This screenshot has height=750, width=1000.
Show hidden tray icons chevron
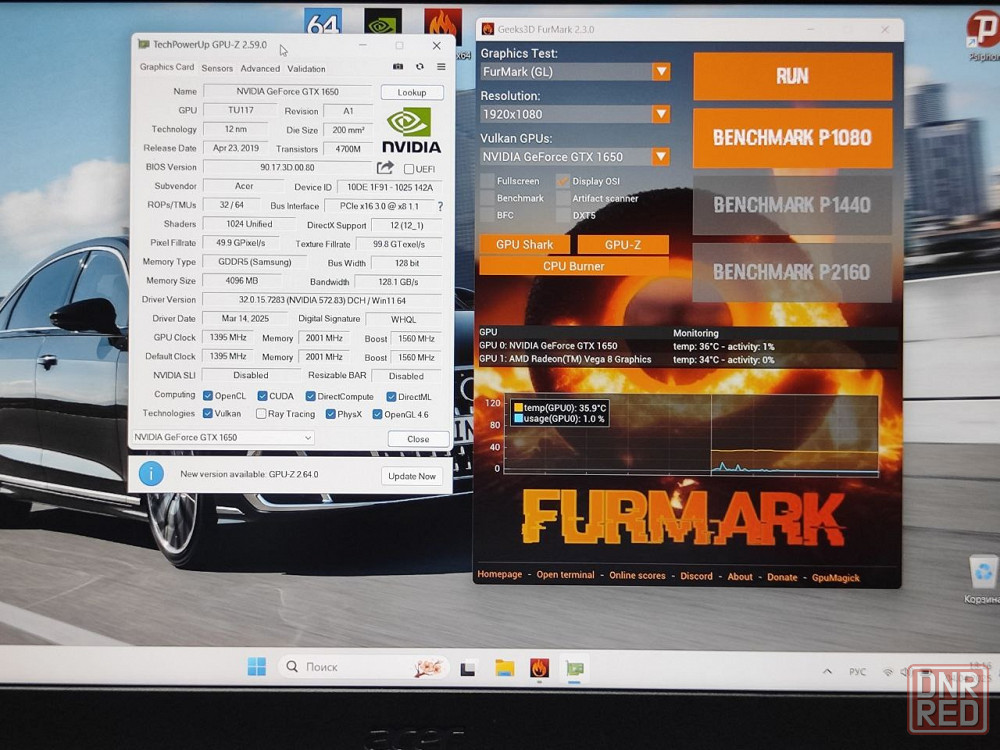pyautogui.click(x=827, y=671)
